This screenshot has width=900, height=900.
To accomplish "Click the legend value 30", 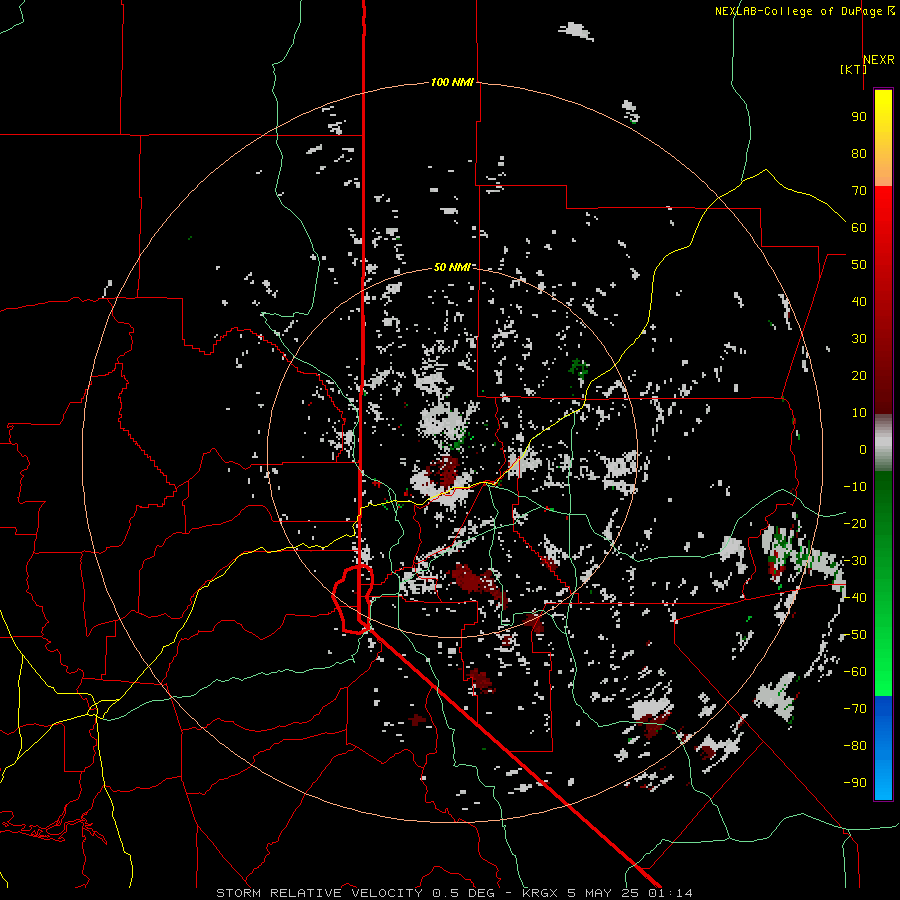I will click(859, 339).
